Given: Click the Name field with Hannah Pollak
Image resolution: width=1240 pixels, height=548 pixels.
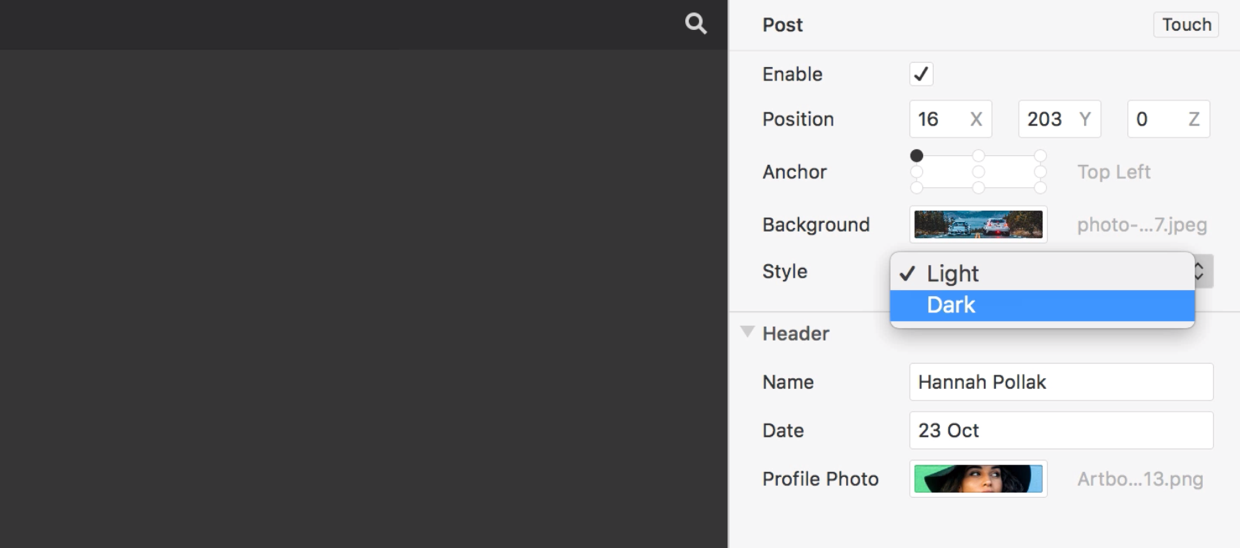Looking at the screenshot, I should (1061, 382).
